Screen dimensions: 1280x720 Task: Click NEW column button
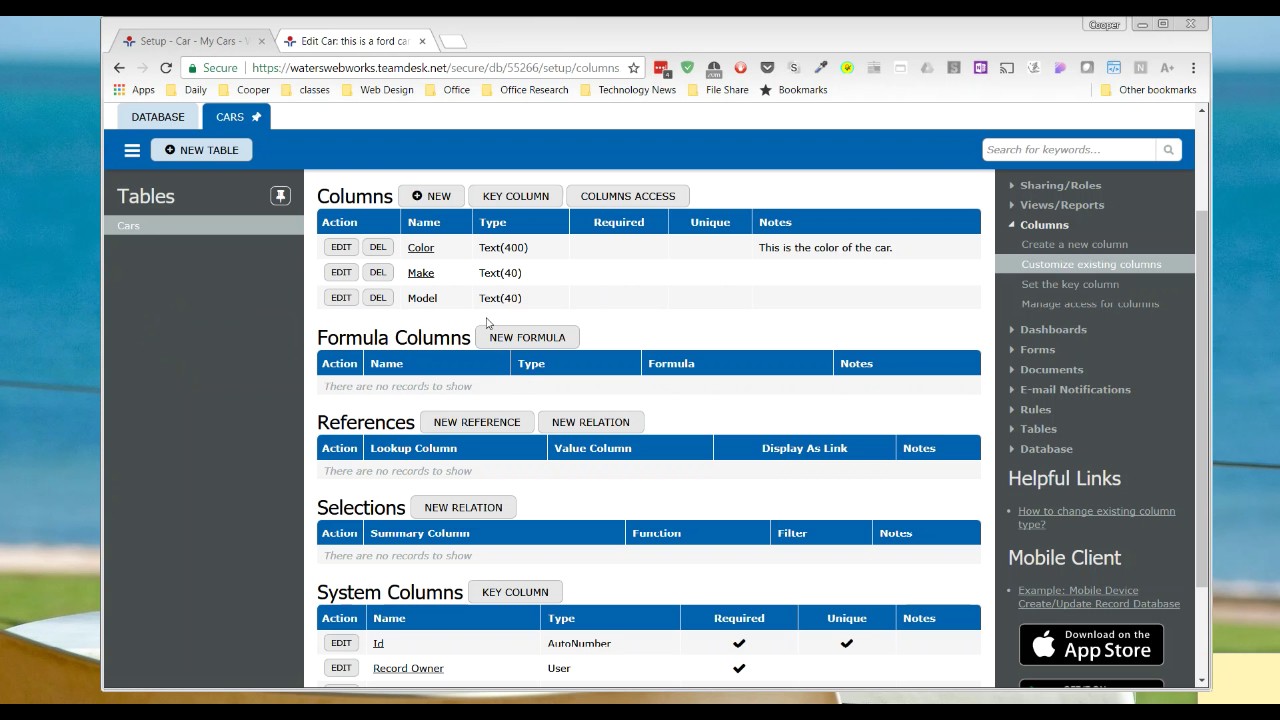[432, 196]
